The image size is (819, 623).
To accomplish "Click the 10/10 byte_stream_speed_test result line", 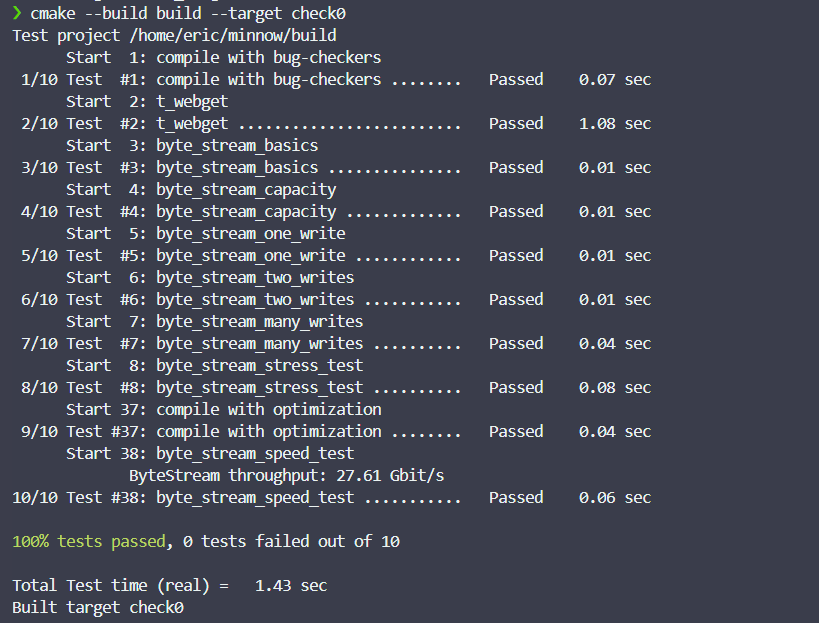I will coord(332,498).
